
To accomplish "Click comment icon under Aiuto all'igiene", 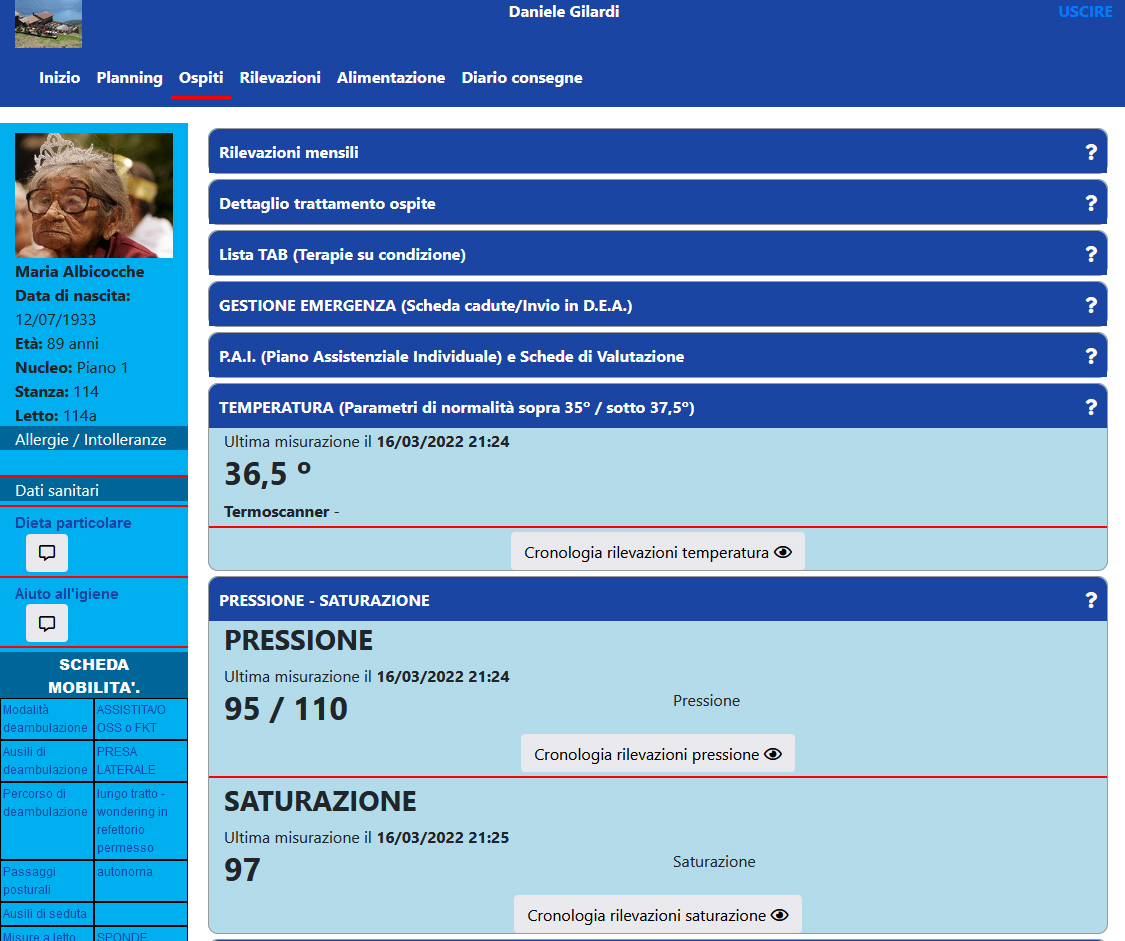I will (x=47, y=623).
